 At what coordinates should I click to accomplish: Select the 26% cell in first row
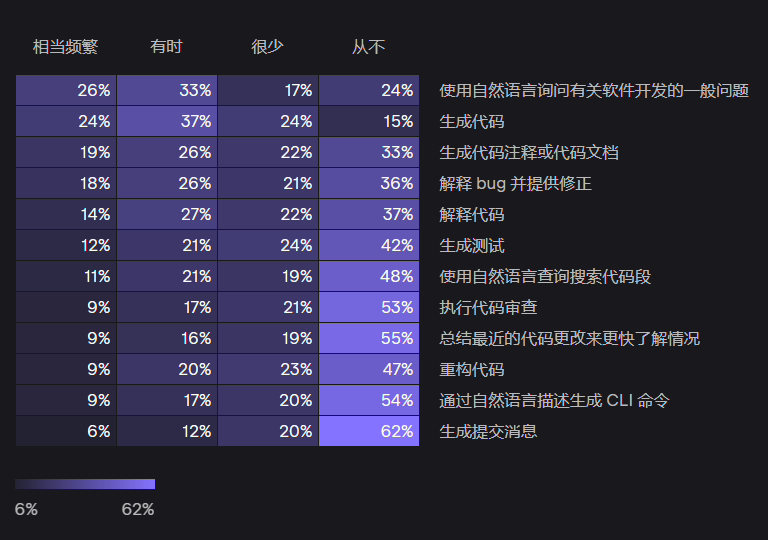click(x=66, y=90)
